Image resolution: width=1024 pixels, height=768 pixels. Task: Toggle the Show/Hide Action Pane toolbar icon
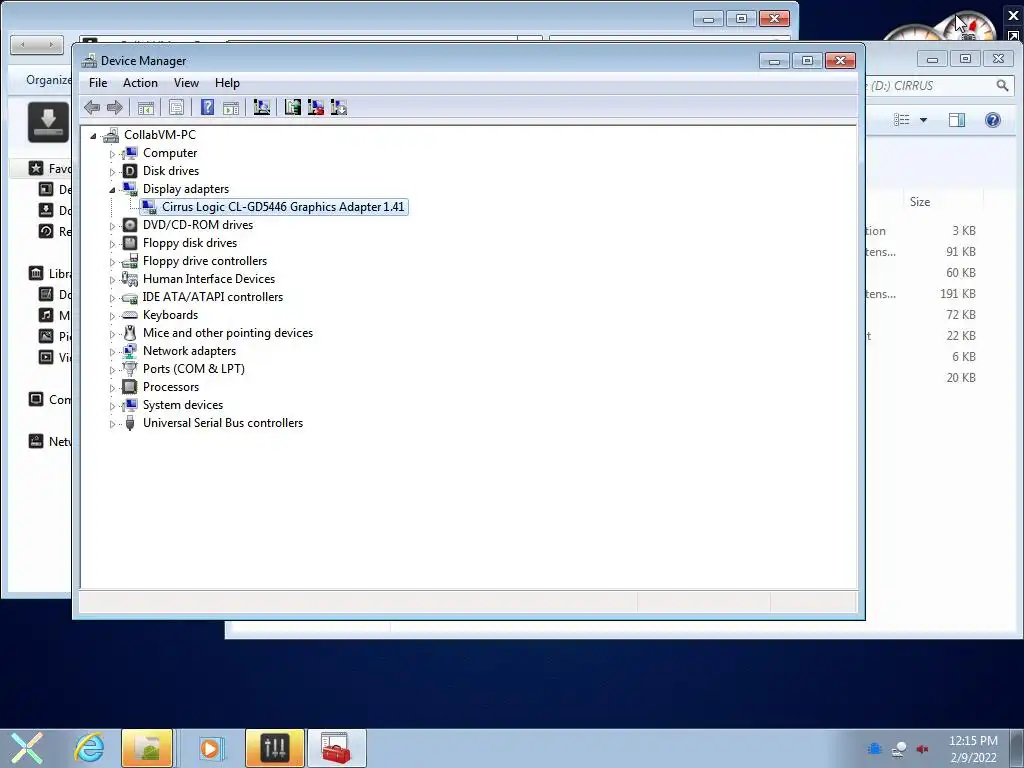coord(231,107)
